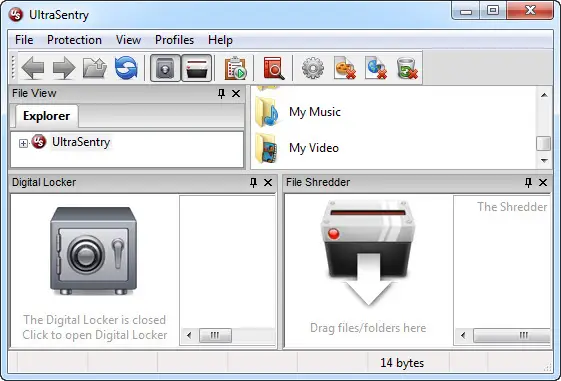Expand the UltraSentry tree node
Viewport: 561px width, 381px height.
pyautogui.click(x=23, y=143)
